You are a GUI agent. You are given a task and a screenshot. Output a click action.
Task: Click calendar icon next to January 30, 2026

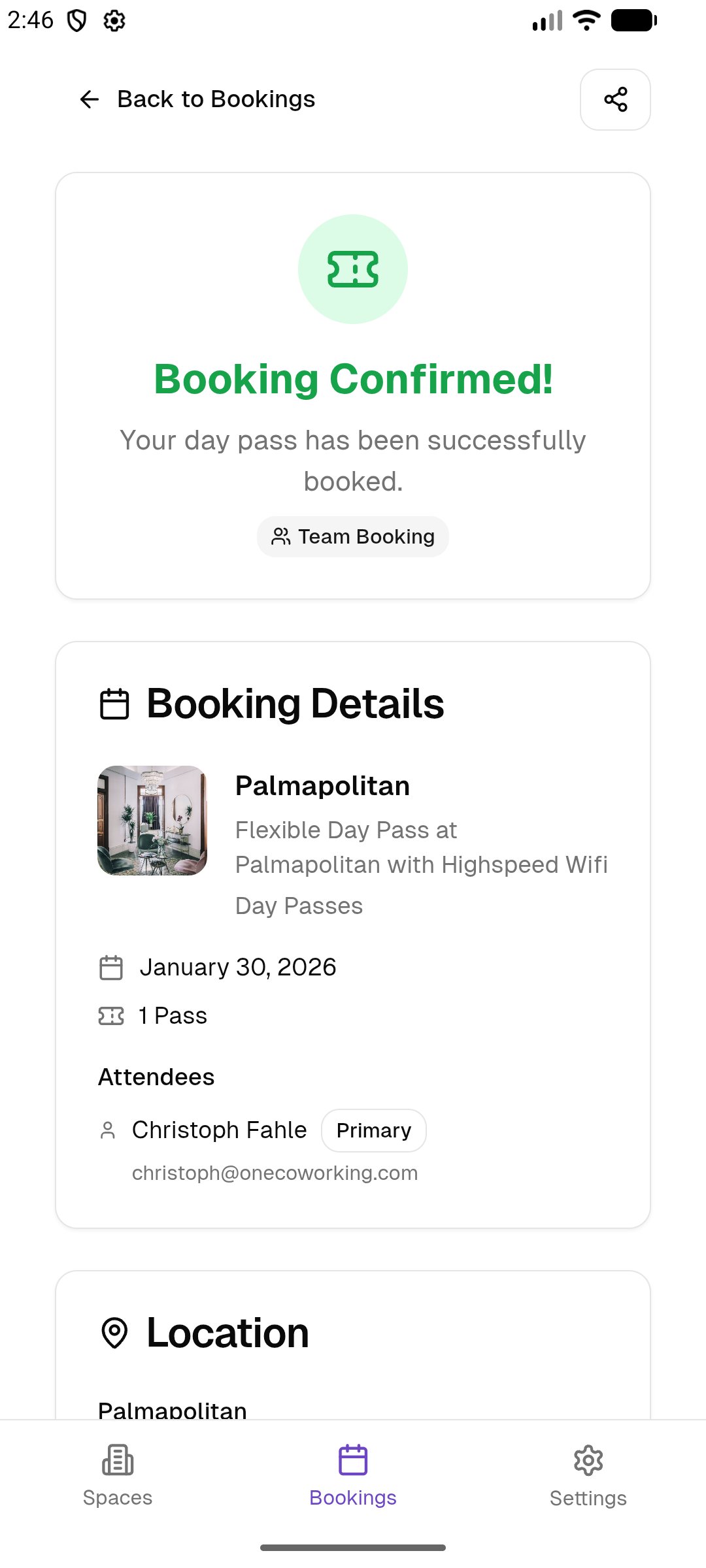coord(111,968)
